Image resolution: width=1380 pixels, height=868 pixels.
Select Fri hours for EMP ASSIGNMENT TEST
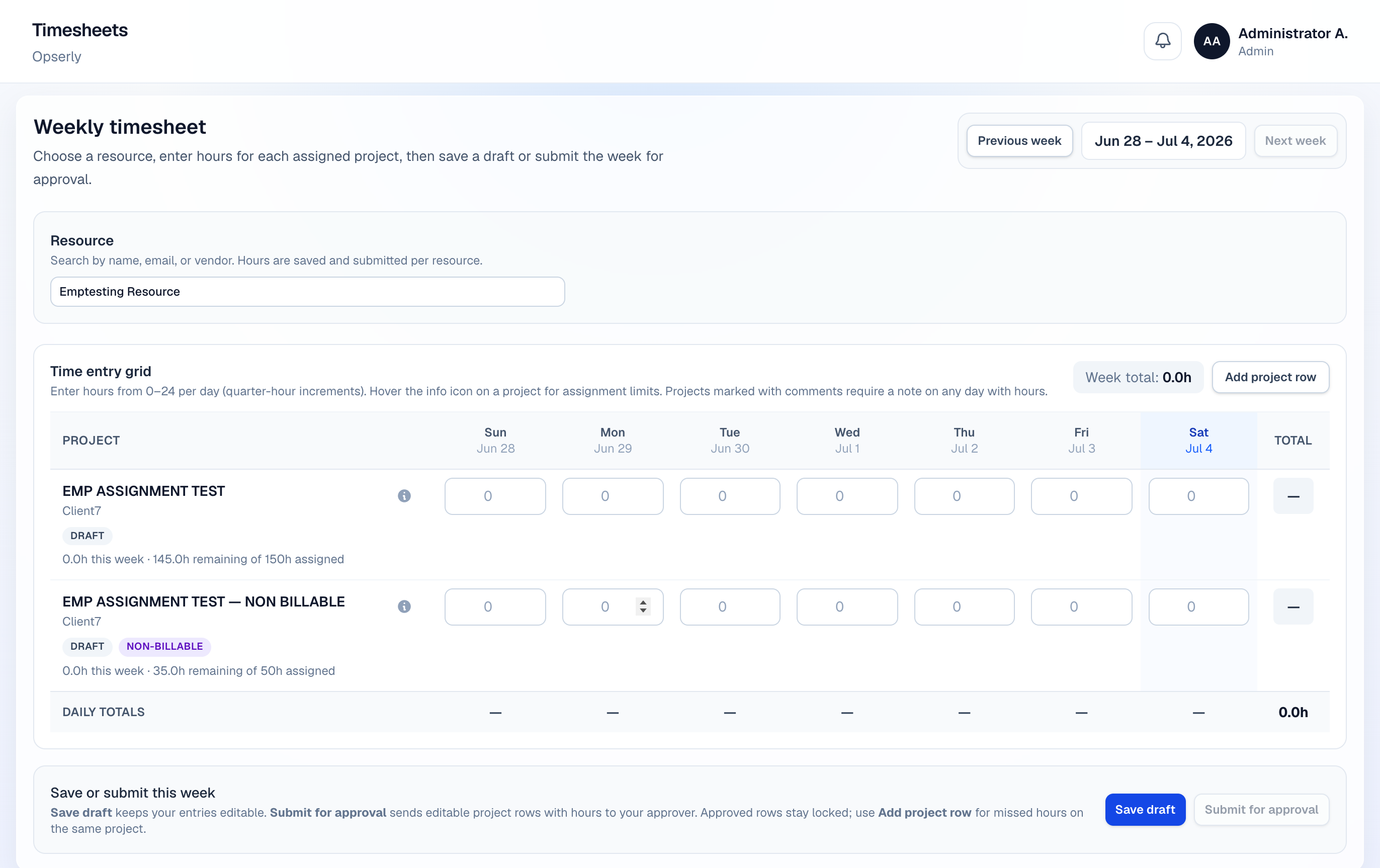click(x=1081, y=496)
